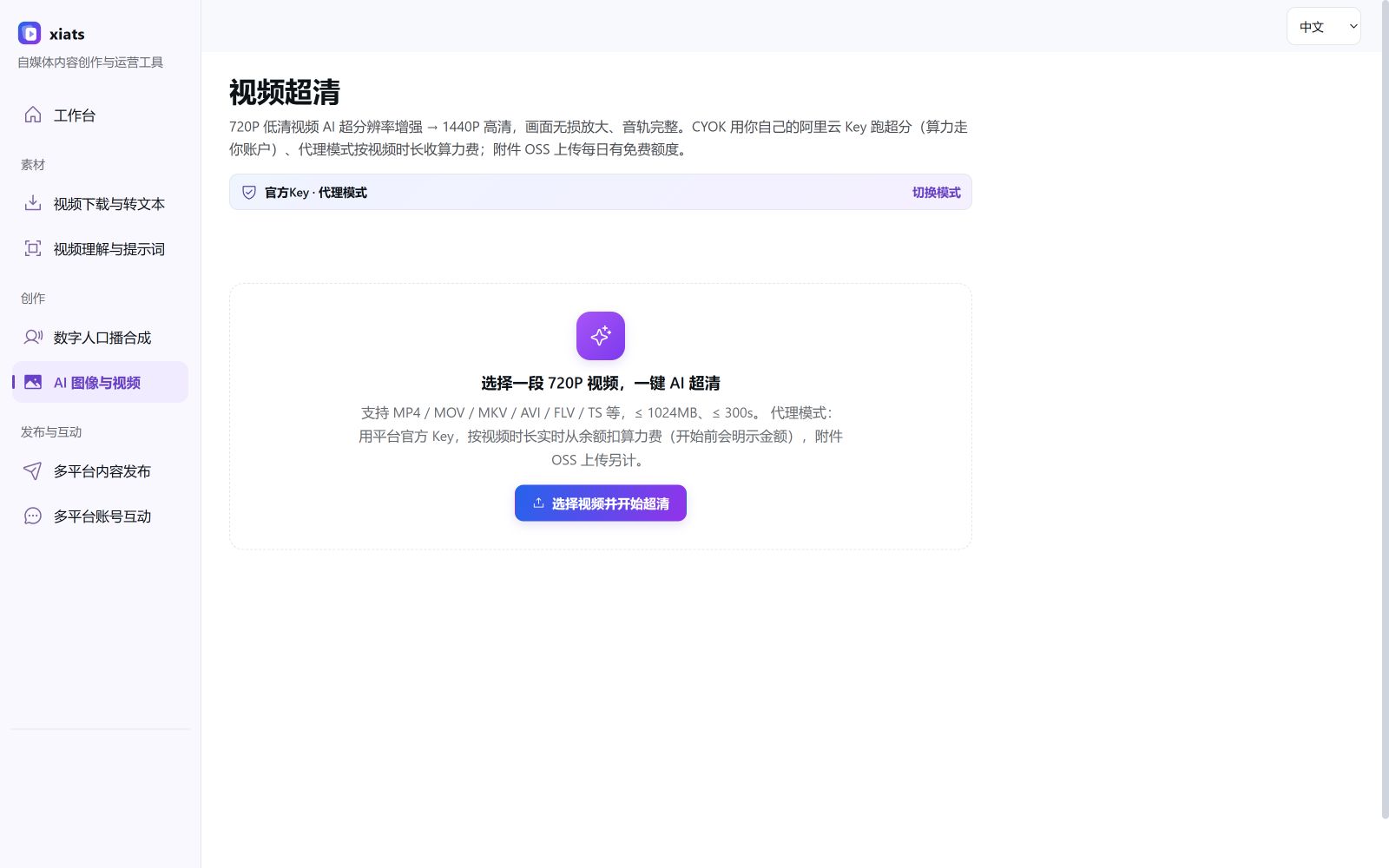The width and height of the screenshot is (1389, 868).
Task: Click the image icon beside AI 图像与视频
Action: click(33, 383)
